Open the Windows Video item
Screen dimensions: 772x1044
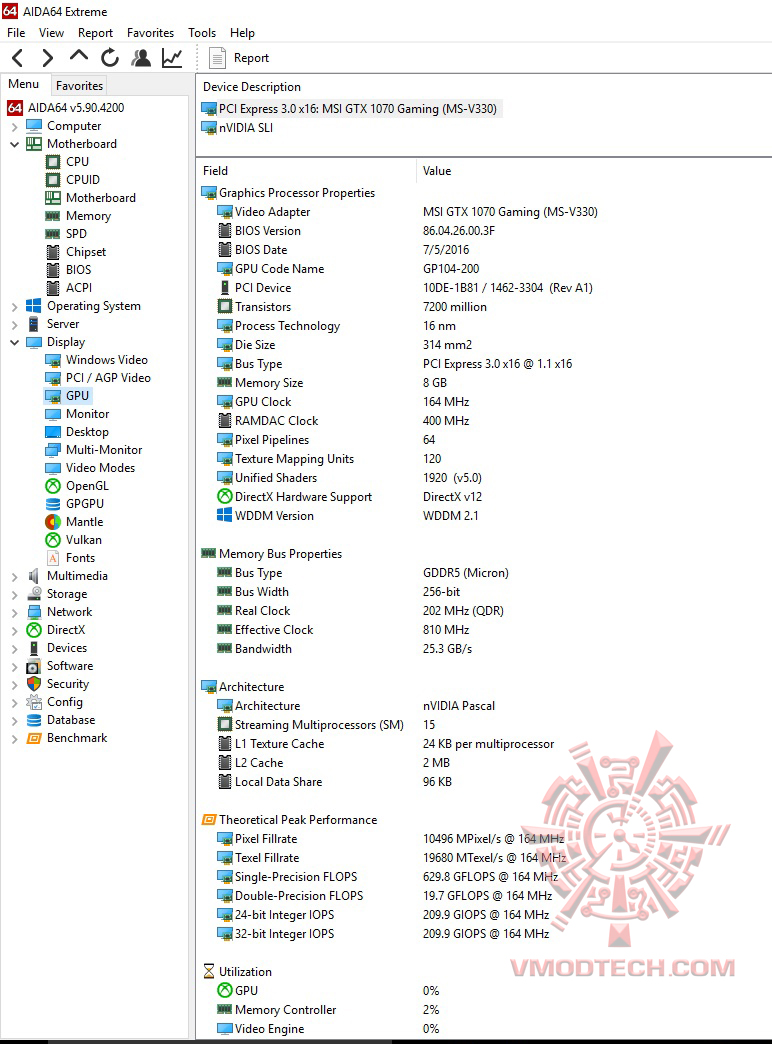[97, 360]
